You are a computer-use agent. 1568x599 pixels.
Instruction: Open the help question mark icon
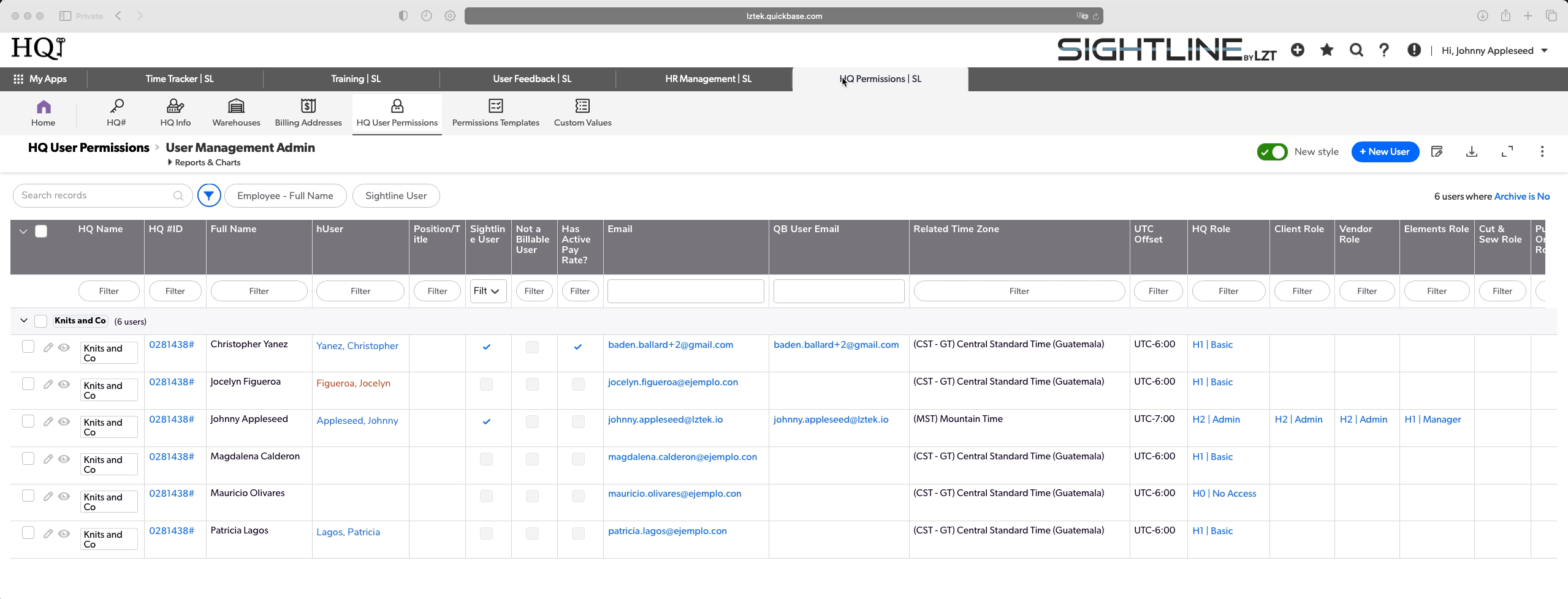pyautogui.click(x=1383, y=50)
